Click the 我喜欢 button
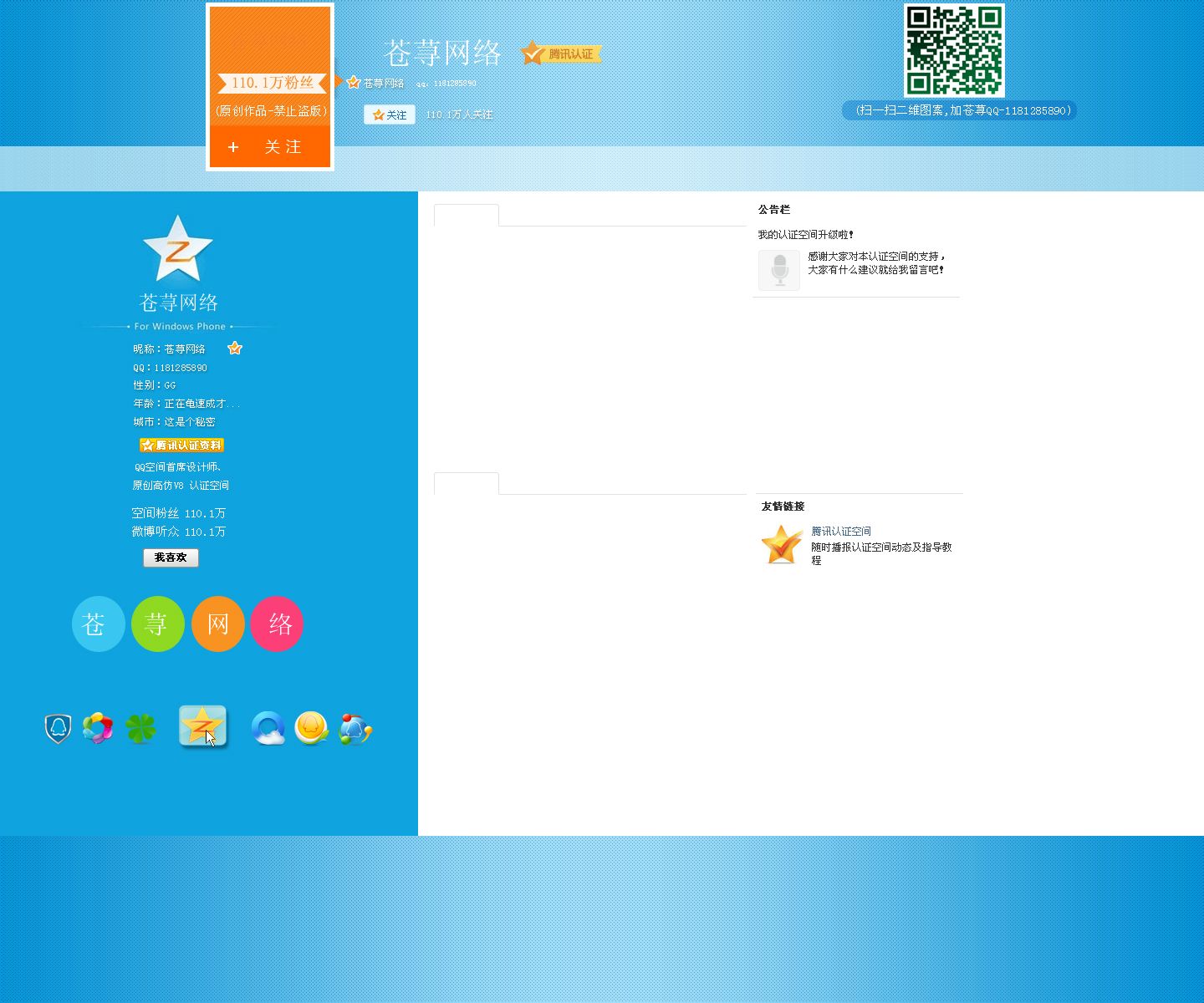 point(171,558)
